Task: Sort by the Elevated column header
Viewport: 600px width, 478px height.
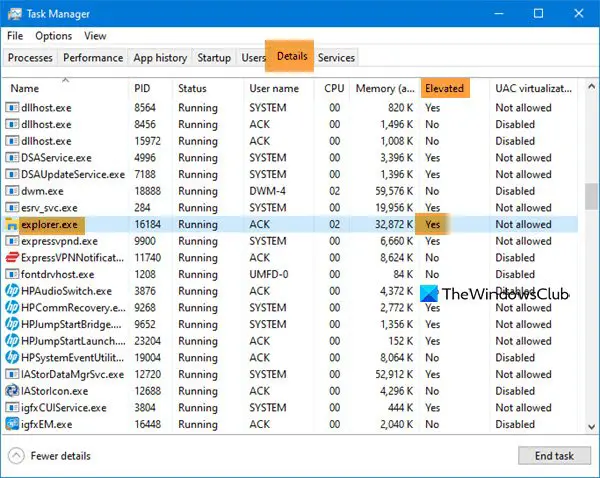Action: pos(454,88)
